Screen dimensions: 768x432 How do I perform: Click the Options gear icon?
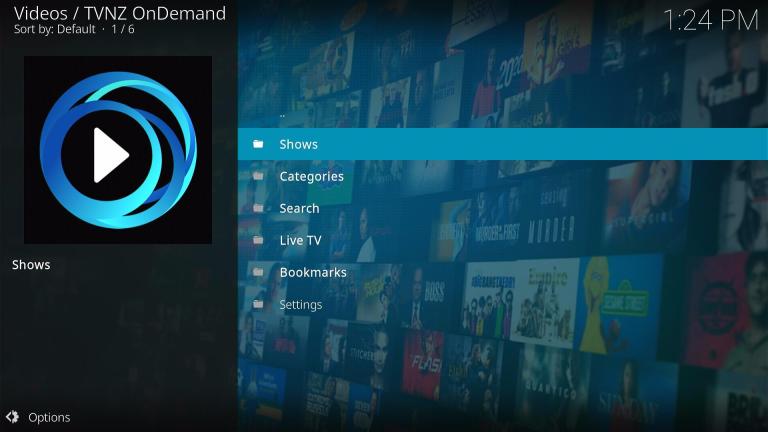[12, 417]
